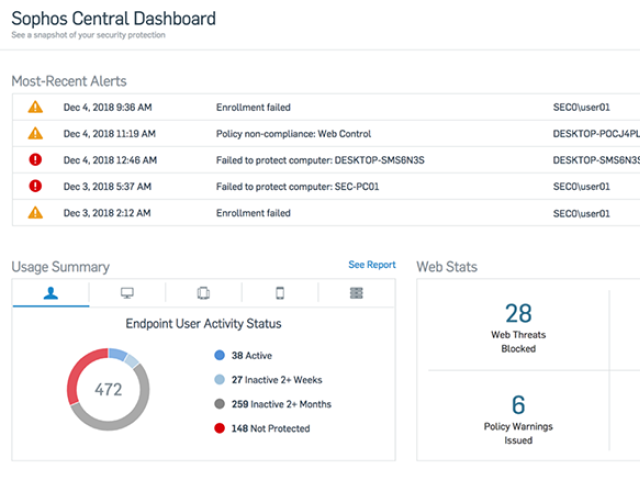Click red error icon for SEC-PC01 alert

pyautogui.click(x=35, y=185)
